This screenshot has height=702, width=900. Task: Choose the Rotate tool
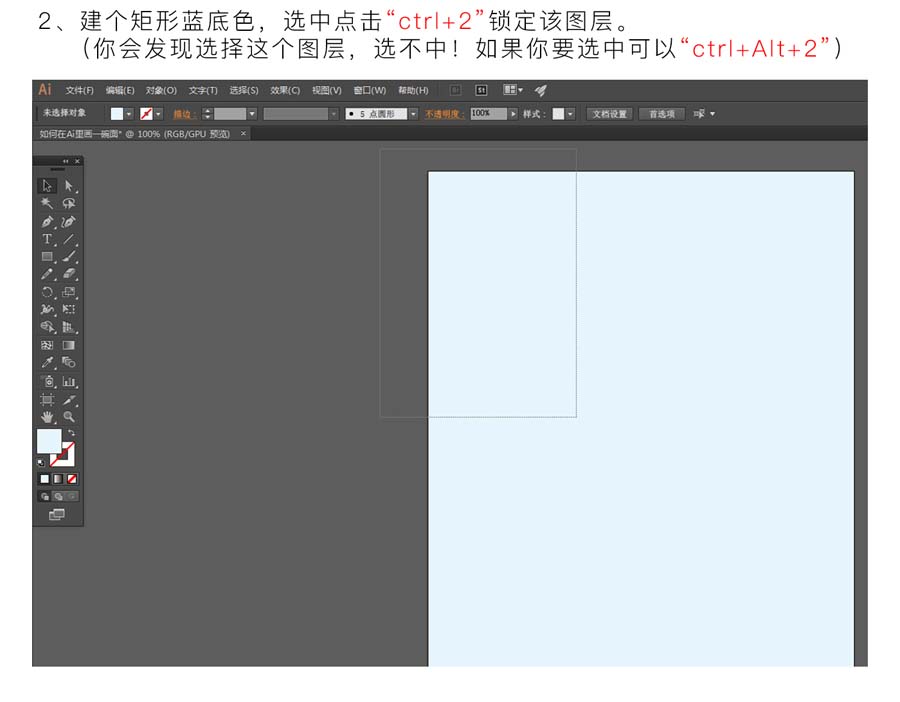click(x=47, y=292)
